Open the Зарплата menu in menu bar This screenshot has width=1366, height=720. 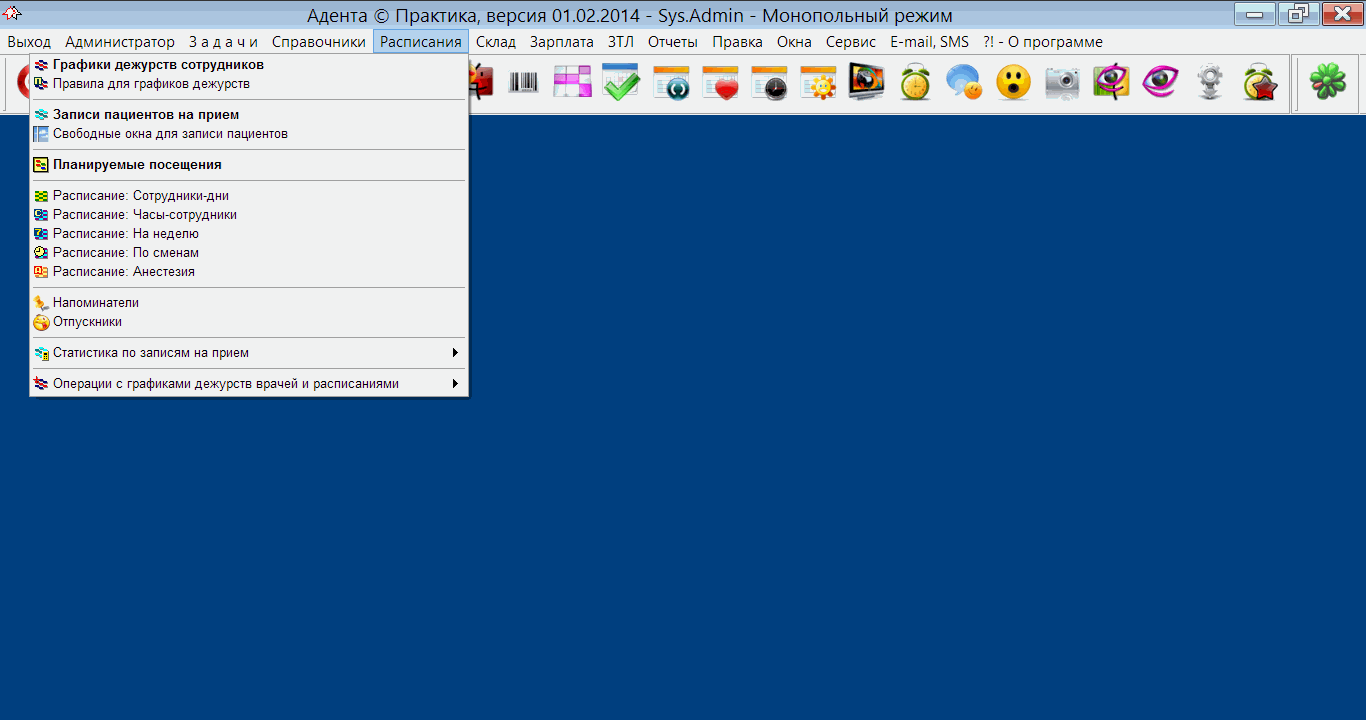pos(561,42)
